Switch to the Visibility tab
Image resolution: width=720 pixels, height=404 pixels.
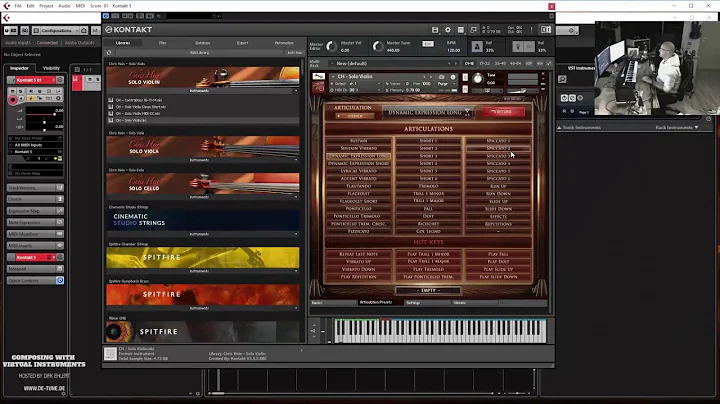pos(51,68)
